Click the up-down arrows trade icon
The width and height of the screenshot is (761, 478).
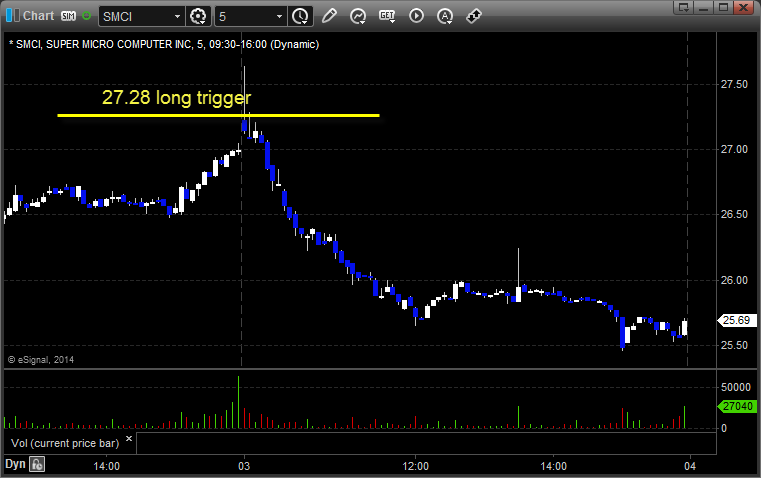coord(474,16)
